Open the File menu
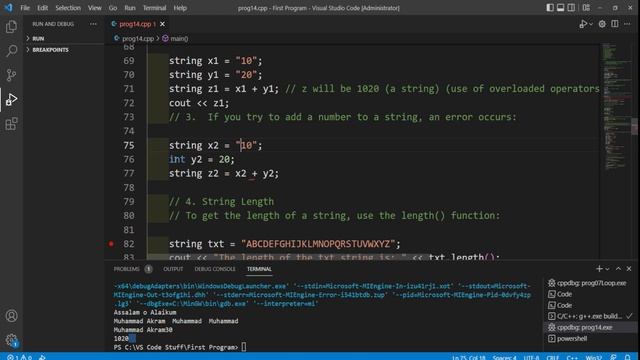The width and height of the screenshot is (640, 360). click(25, 8)
